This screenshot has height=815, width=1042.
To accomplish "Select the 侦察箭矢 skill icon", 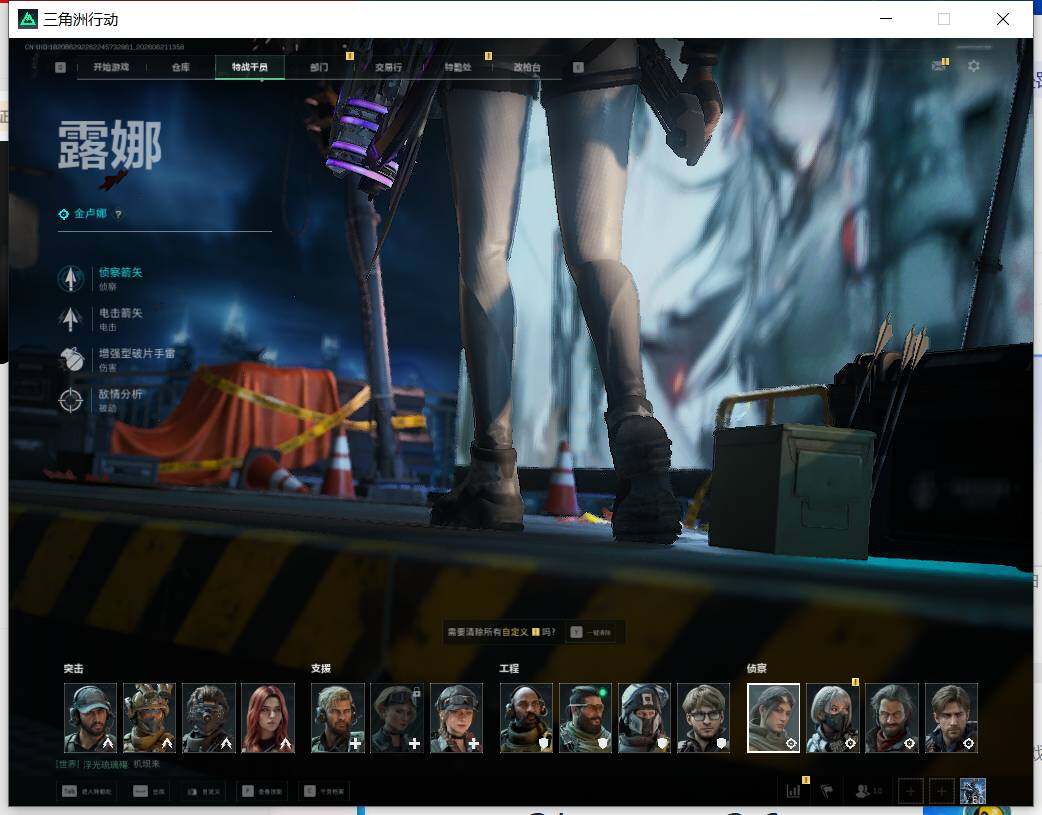I will [x=70, y=279].
